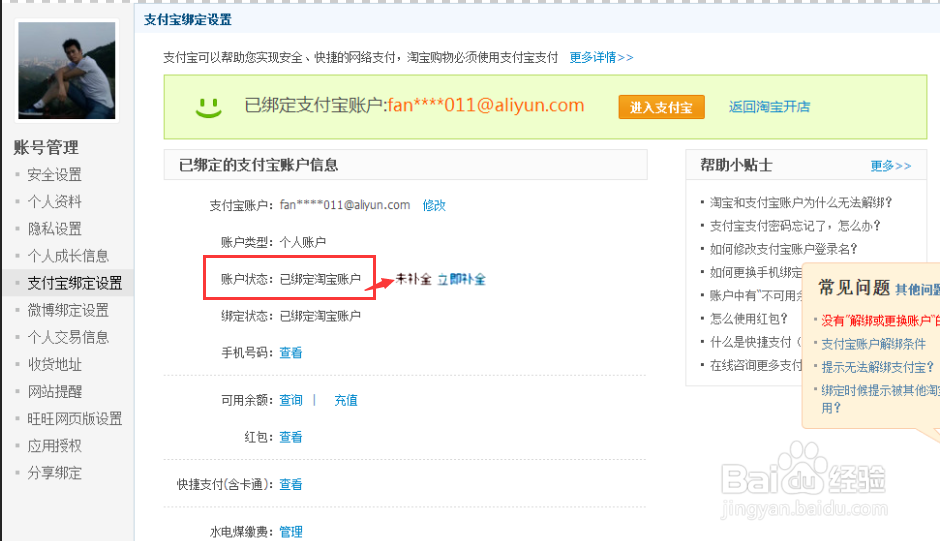The width and height of the screenshot is (940, 541).
Task: Click 支付宝账户解绑条件 in 常见问题 popup
Action: [873, 344]
